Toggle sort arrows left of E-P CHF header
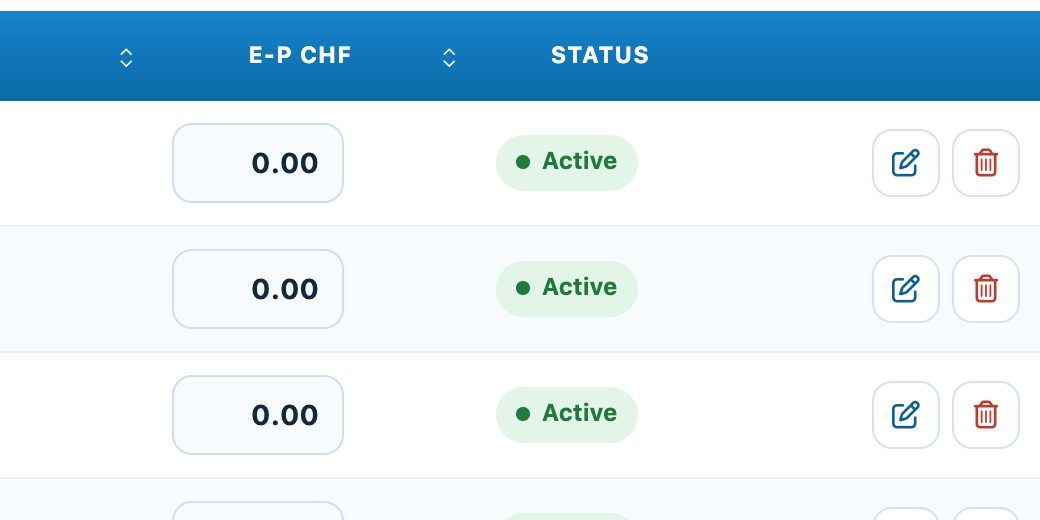This screenshot has height=520, width=1040. point(126,58)
